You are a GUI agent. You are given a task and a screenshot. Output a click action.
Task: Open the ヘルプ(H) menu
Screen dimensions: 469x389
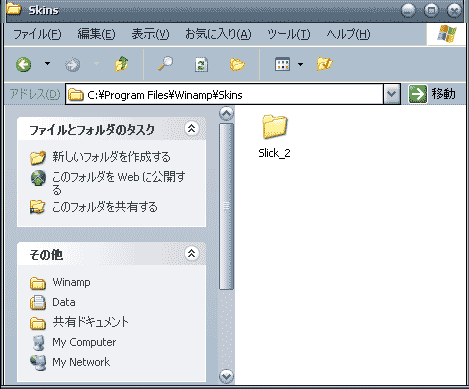[x=348, y=34]
